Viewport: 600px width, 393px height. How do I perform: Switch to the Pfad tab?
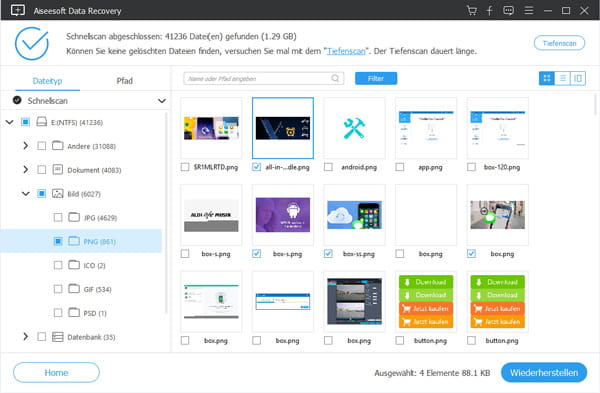[x=125, y=81]
